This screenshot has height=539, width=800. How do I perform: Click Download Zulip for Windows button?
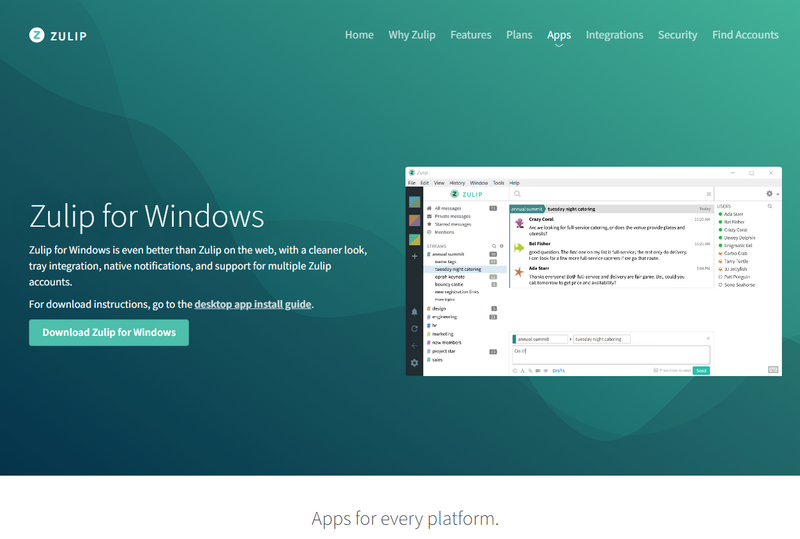[109, 332]
